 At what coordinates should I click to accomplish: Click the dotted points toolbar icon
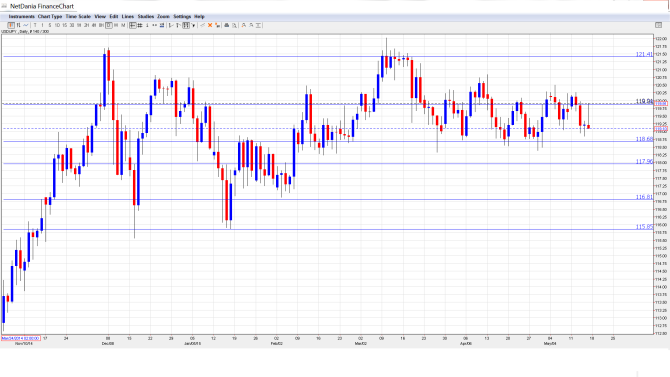point(155,25)
